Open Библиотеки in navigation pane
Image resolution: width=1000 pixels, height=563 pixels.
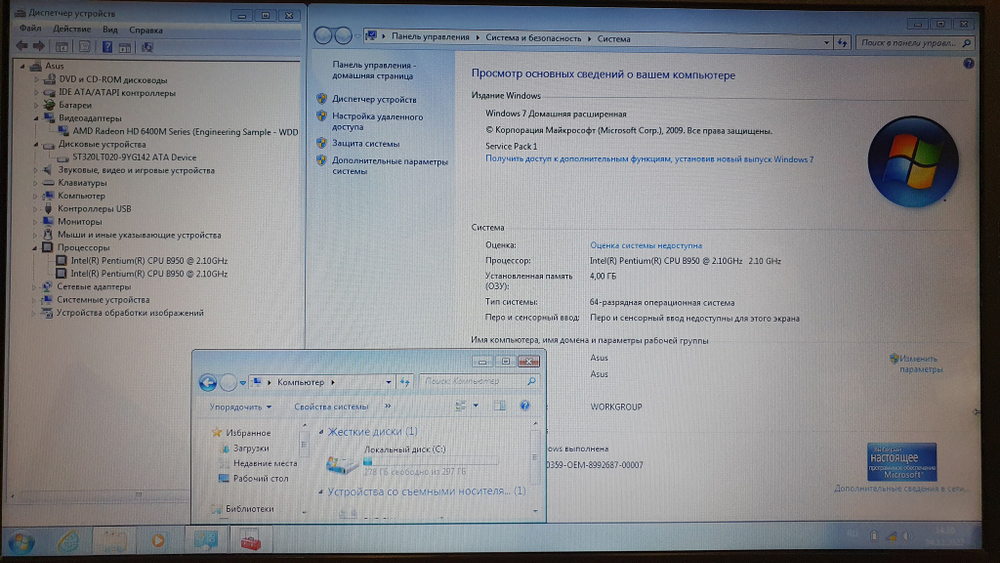point(249,509)
